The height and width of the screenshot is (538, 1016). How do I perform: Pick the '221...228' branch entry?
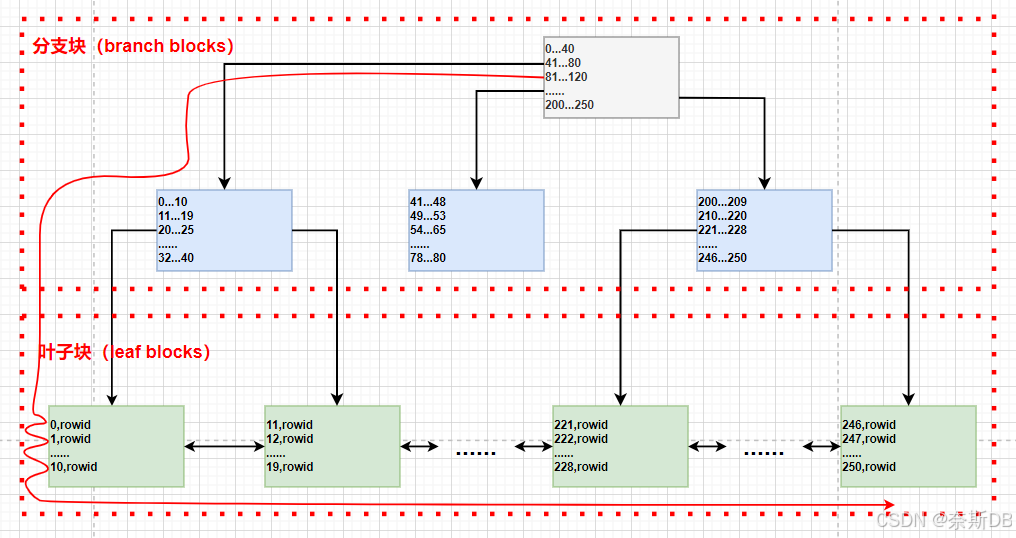pyautogui.click(x=722, y=229)
